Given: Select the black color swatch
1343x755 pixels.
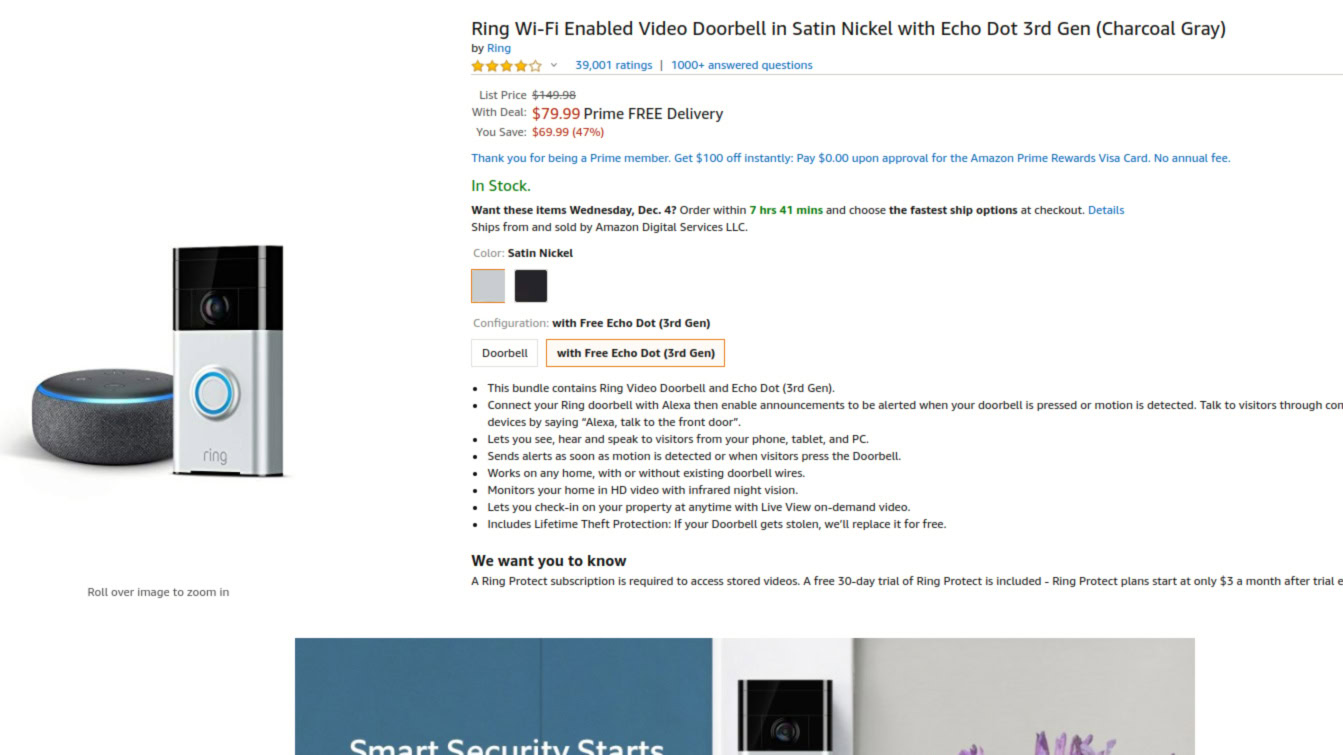Looking at the screenshot, I should pyautogui.click(x=531, y=286).
